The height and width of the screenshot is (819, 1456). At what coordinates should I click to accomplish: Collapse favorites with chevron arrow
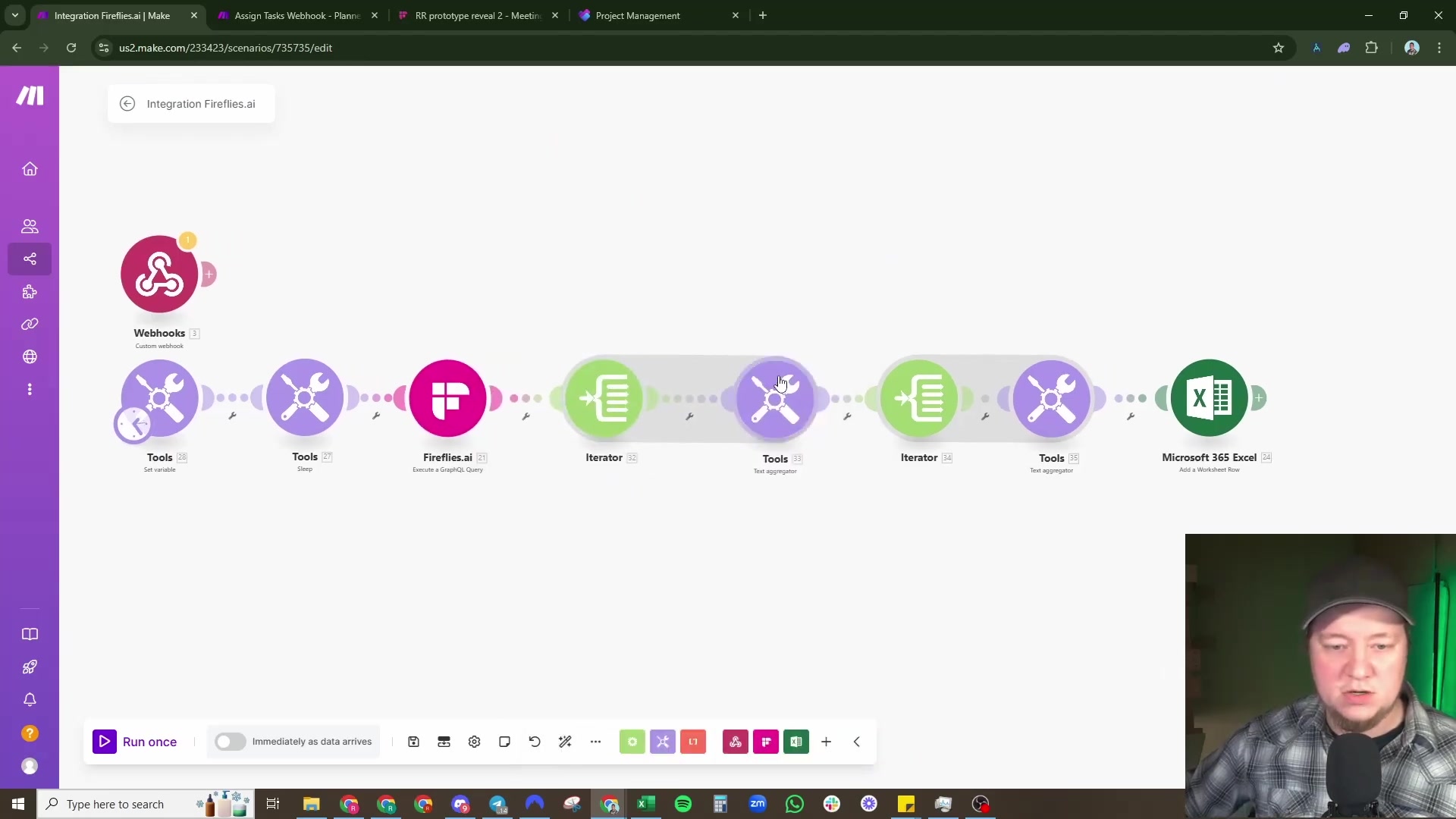(x=856, y=742)
